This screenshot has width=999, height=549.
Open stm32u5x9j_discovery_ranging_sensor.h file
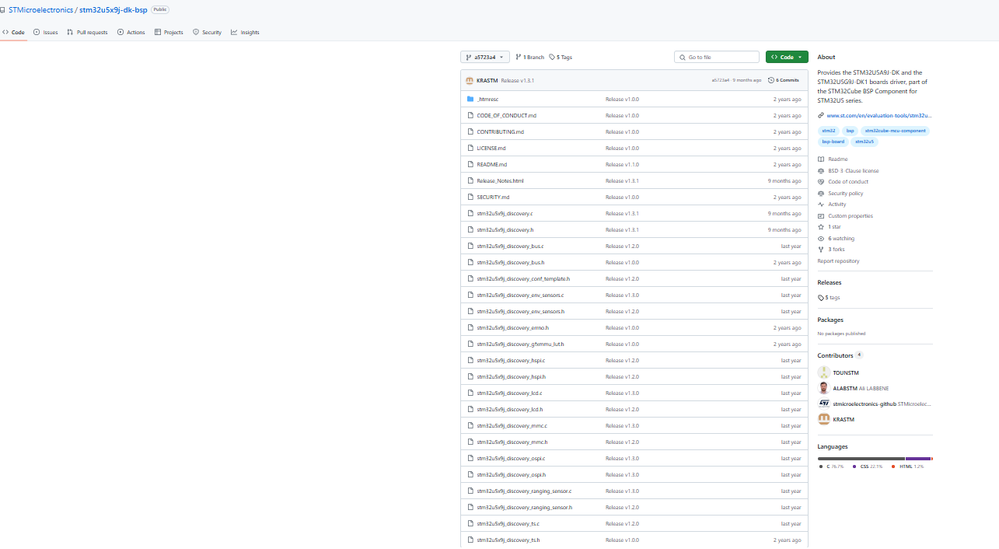click(x=524, y=508)
